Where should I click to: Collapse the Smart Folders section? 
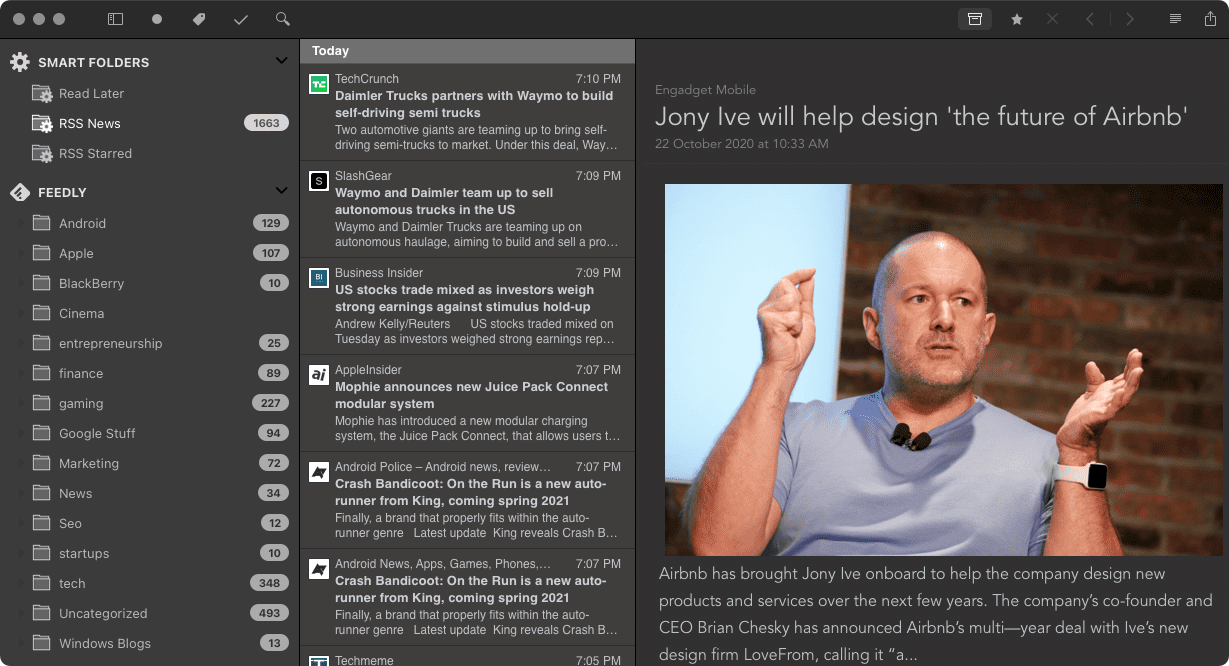click(281, 62)
